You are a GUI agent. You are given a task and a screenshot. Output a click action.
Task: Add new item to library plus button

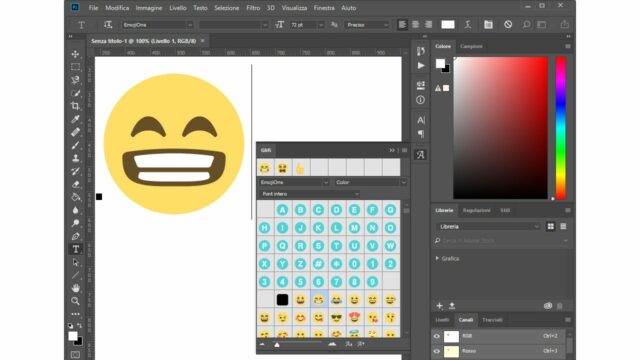[x=440, y=306]
